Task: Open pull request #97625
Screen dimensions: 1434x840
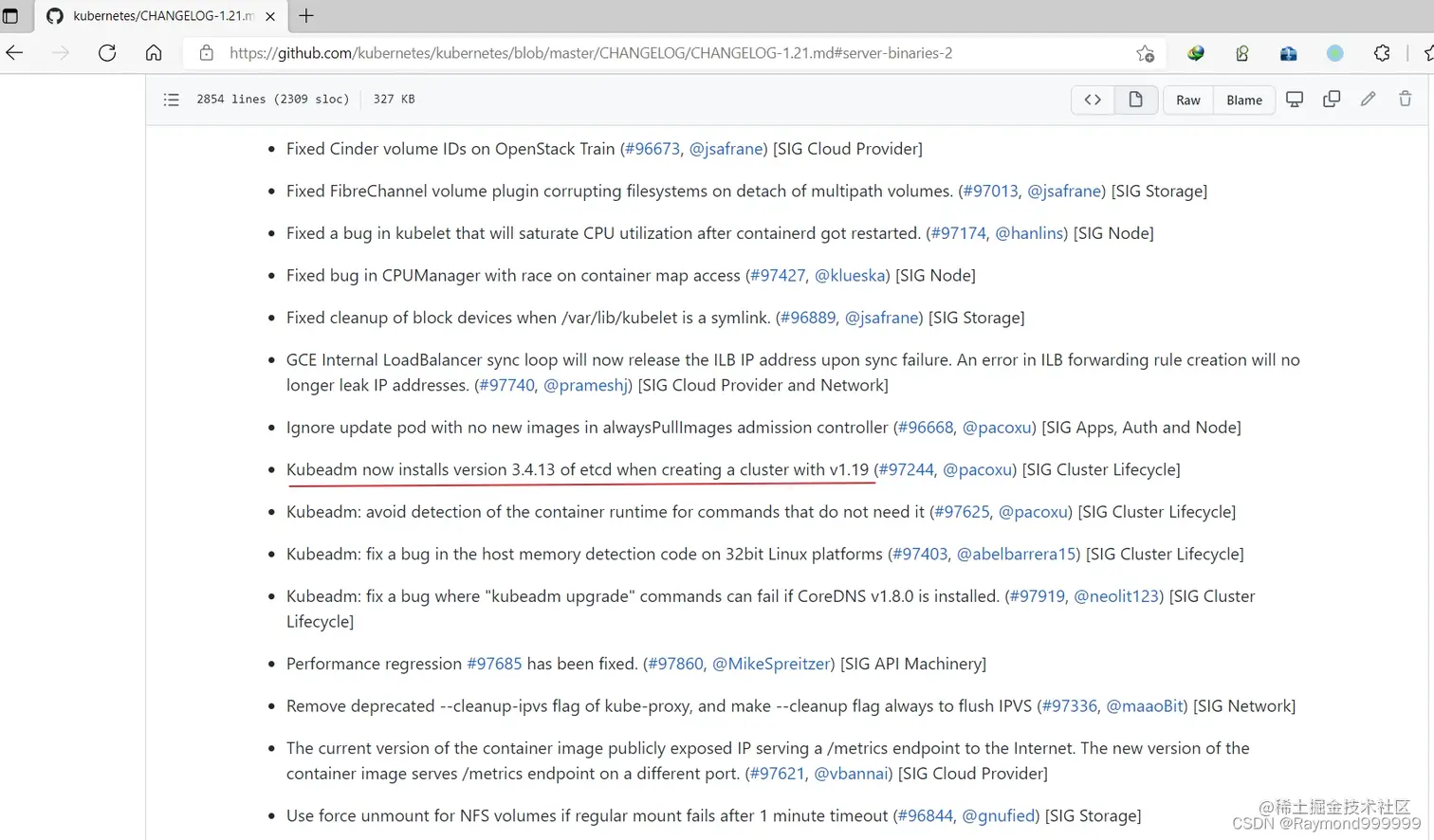Action: [x=962, y=512]
